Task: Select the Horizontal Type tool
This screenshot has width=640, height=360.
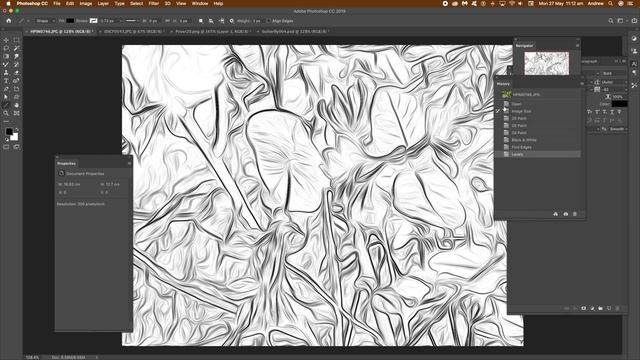Action: point(6,81)
